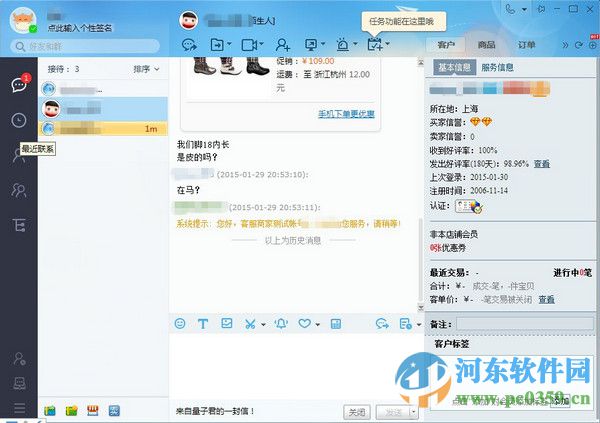The height and width of the screenshot is (423, 600).
Task: Select the 基本信息 sub-tab
Action: (455, 67)
